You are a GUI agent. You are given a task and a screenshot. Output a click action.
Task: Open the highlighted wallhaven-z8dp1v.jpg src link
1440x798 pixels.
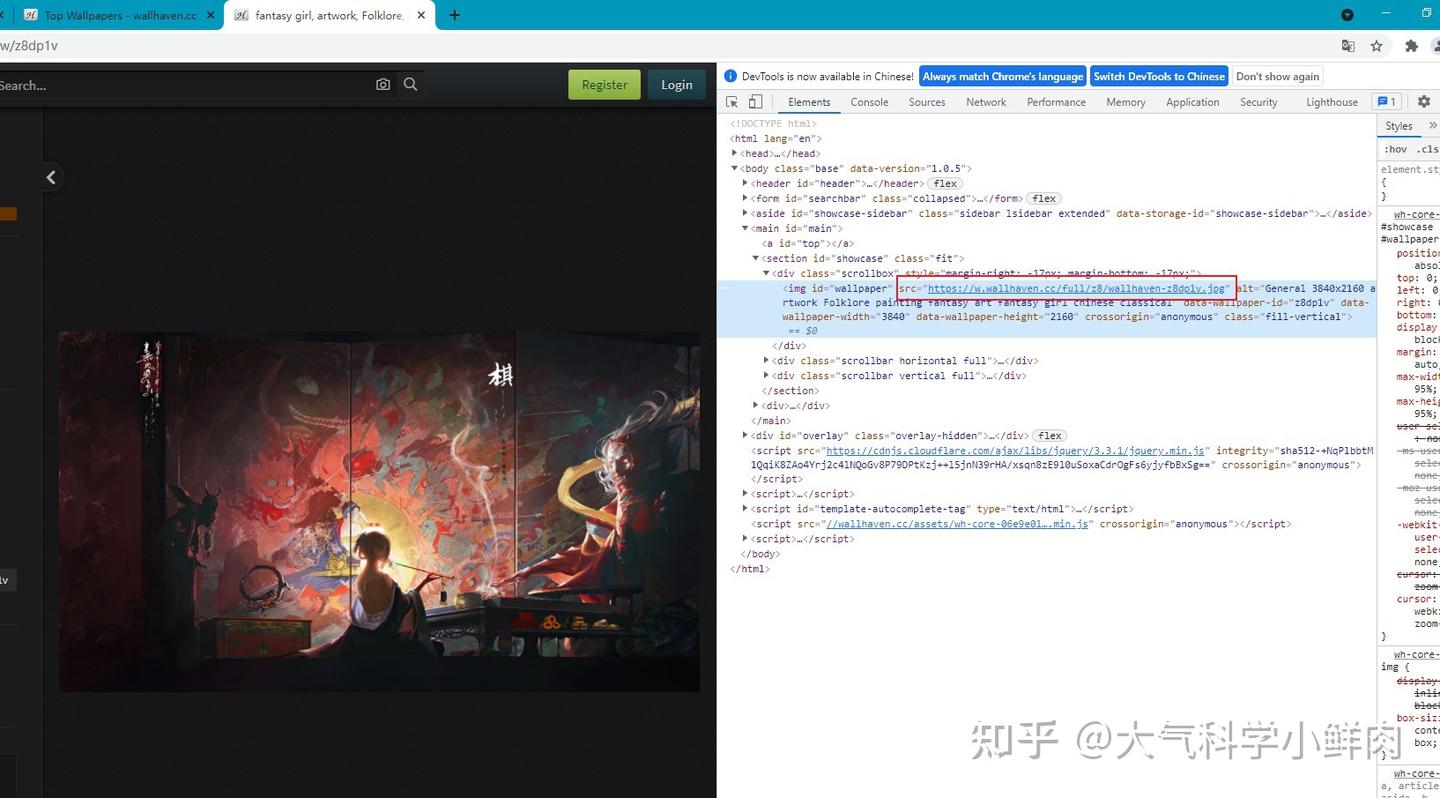(x=1076, y=288)
